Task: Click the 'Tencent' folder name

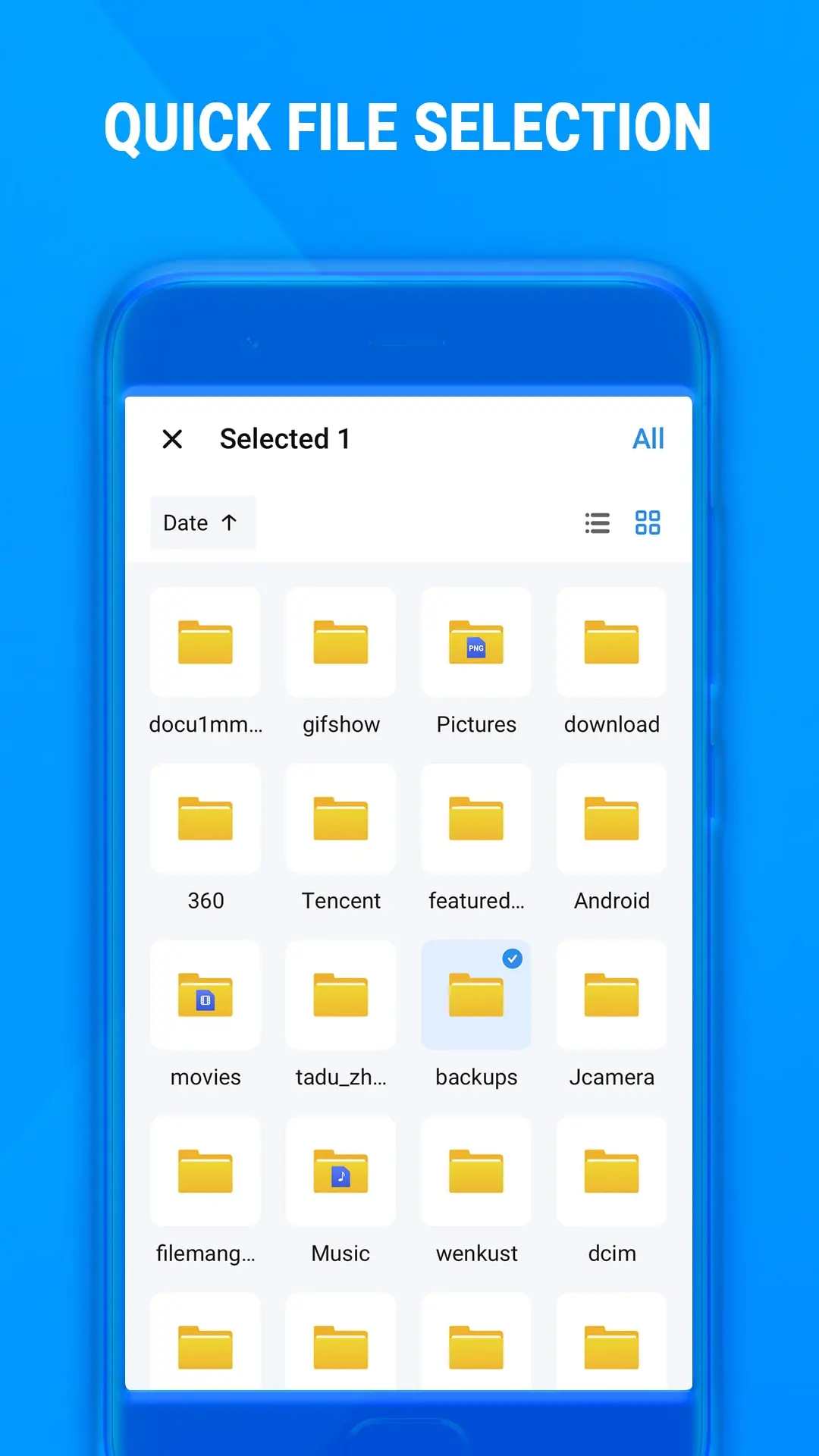Action: coord(341,900)
